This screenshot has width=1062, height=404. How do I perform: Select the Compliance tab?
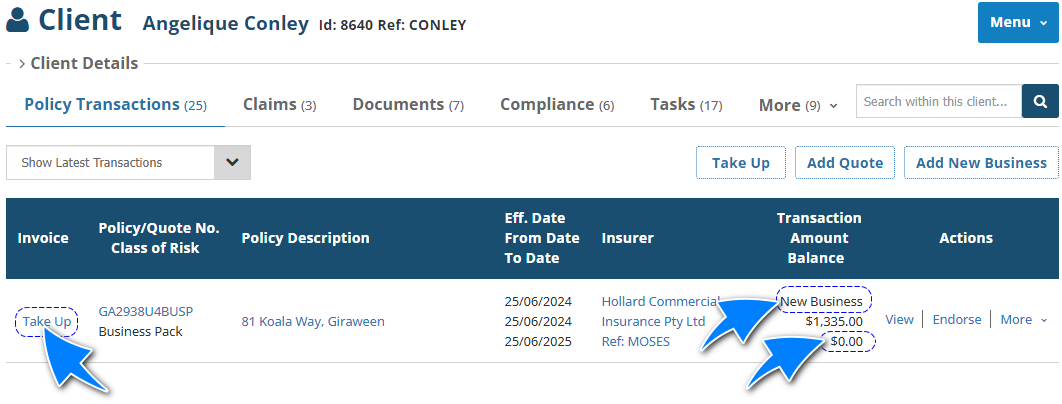(x=557, y=104)
